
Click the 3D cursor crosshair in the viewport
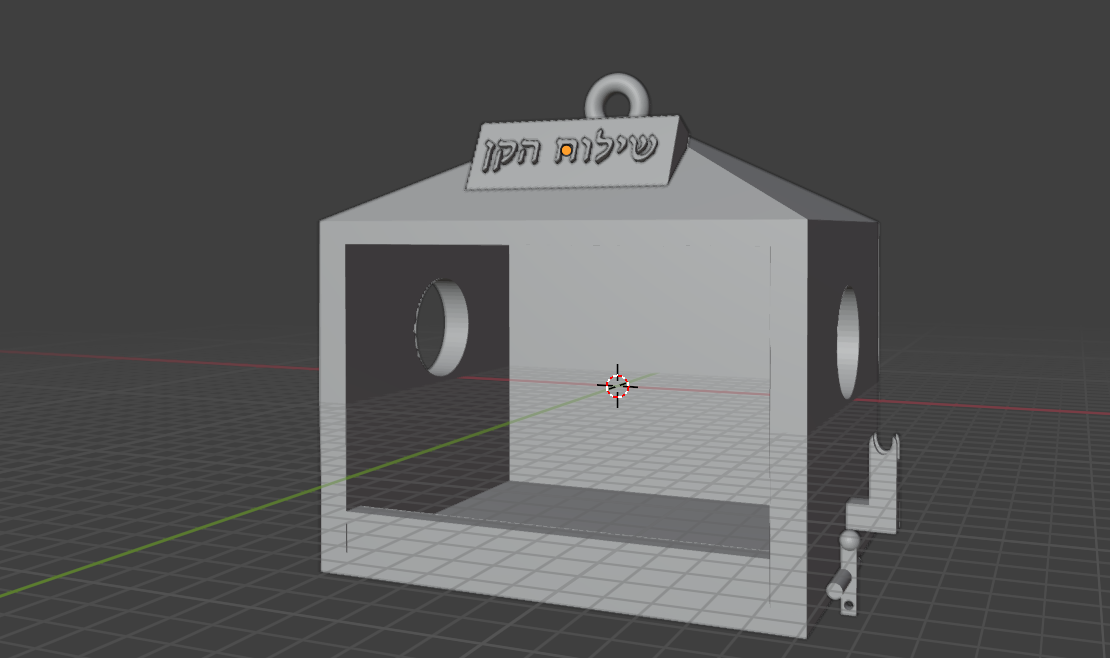617,386
